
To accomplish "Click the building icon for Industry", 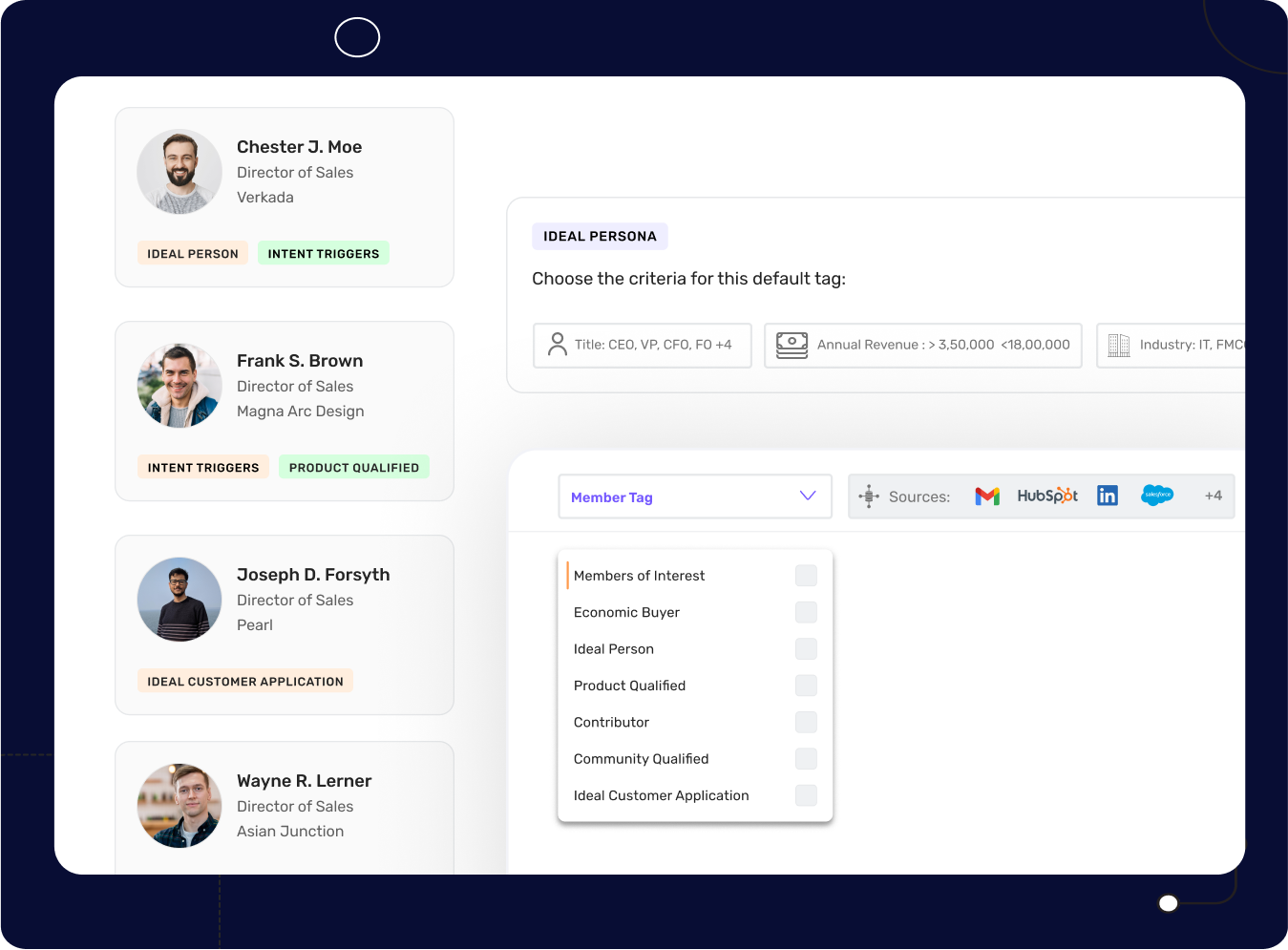I will tap(1118, 345).
